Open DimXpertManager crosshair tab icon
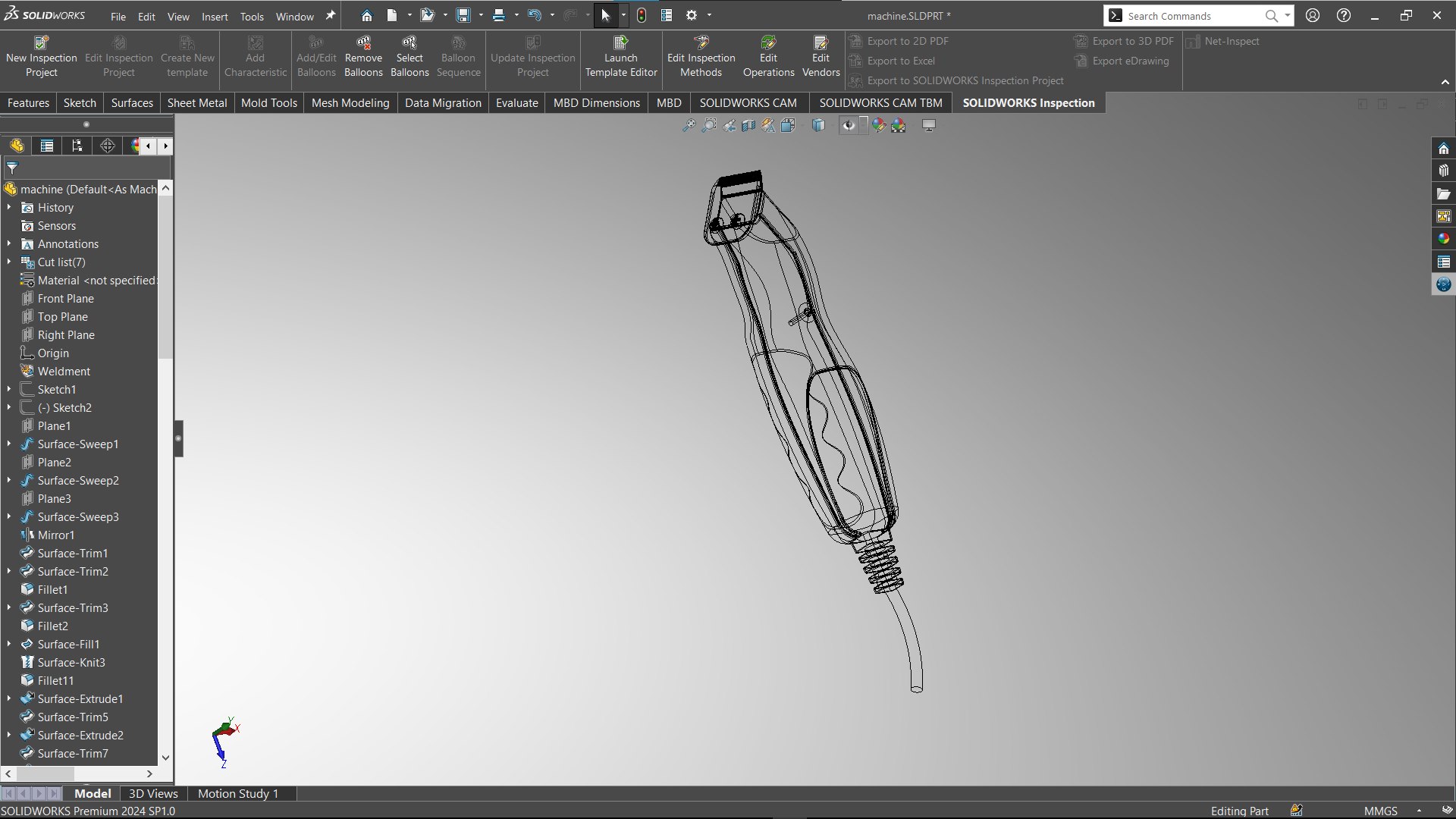This screenshot has height=819, width=1456. (108, 146)
